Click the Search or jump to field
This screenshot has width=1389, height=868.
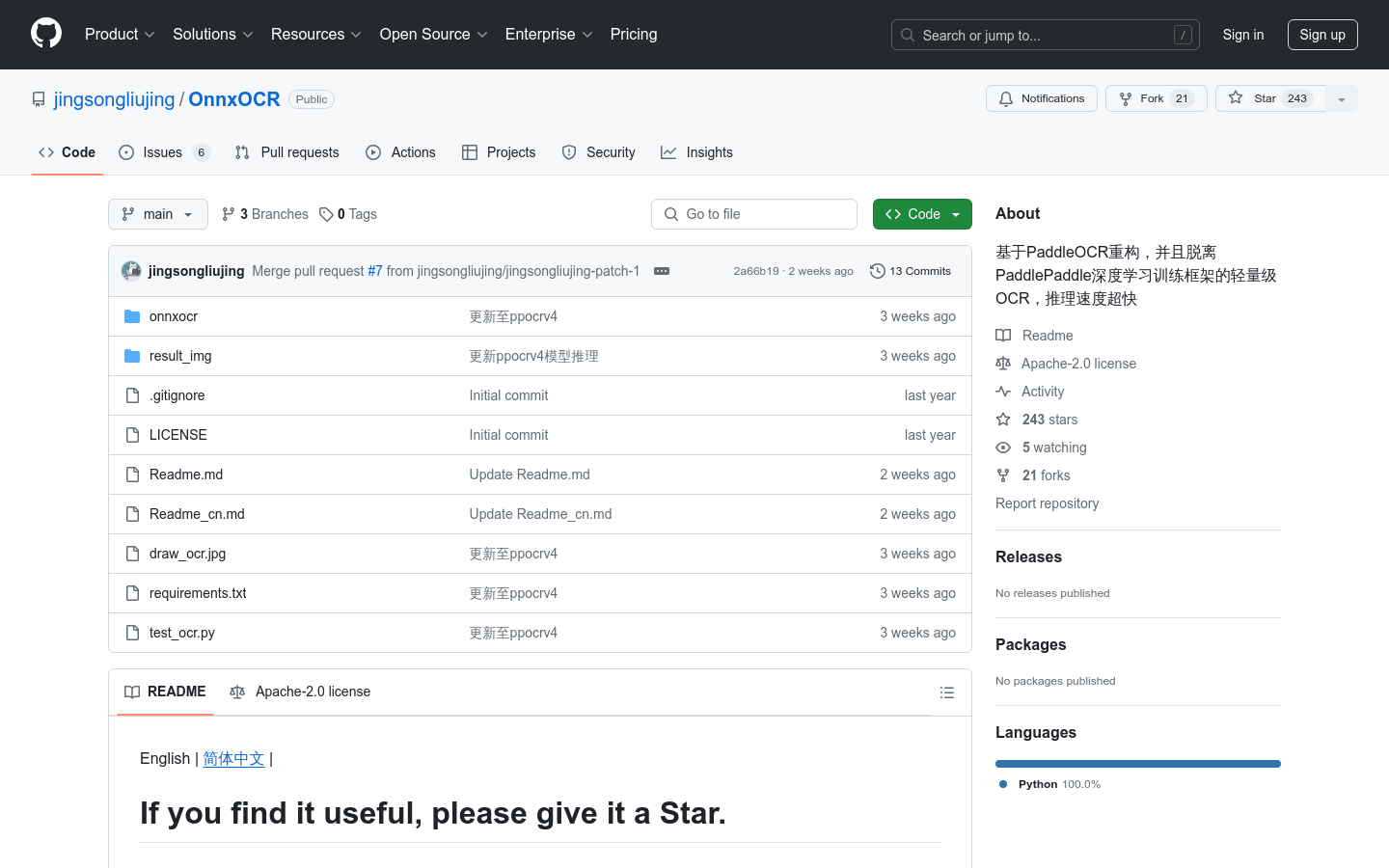pos(1046,35)
